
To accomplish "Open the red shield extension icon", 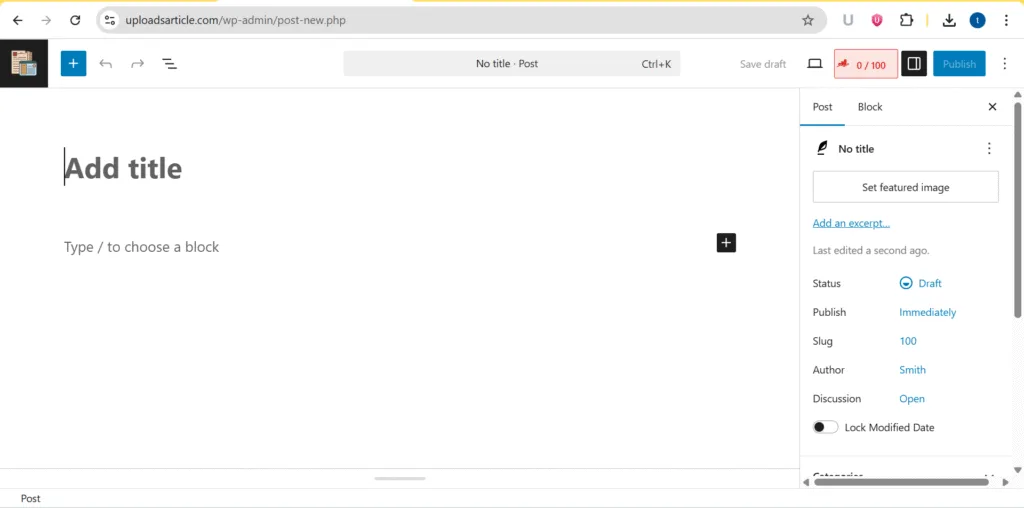I will point(877,20).
